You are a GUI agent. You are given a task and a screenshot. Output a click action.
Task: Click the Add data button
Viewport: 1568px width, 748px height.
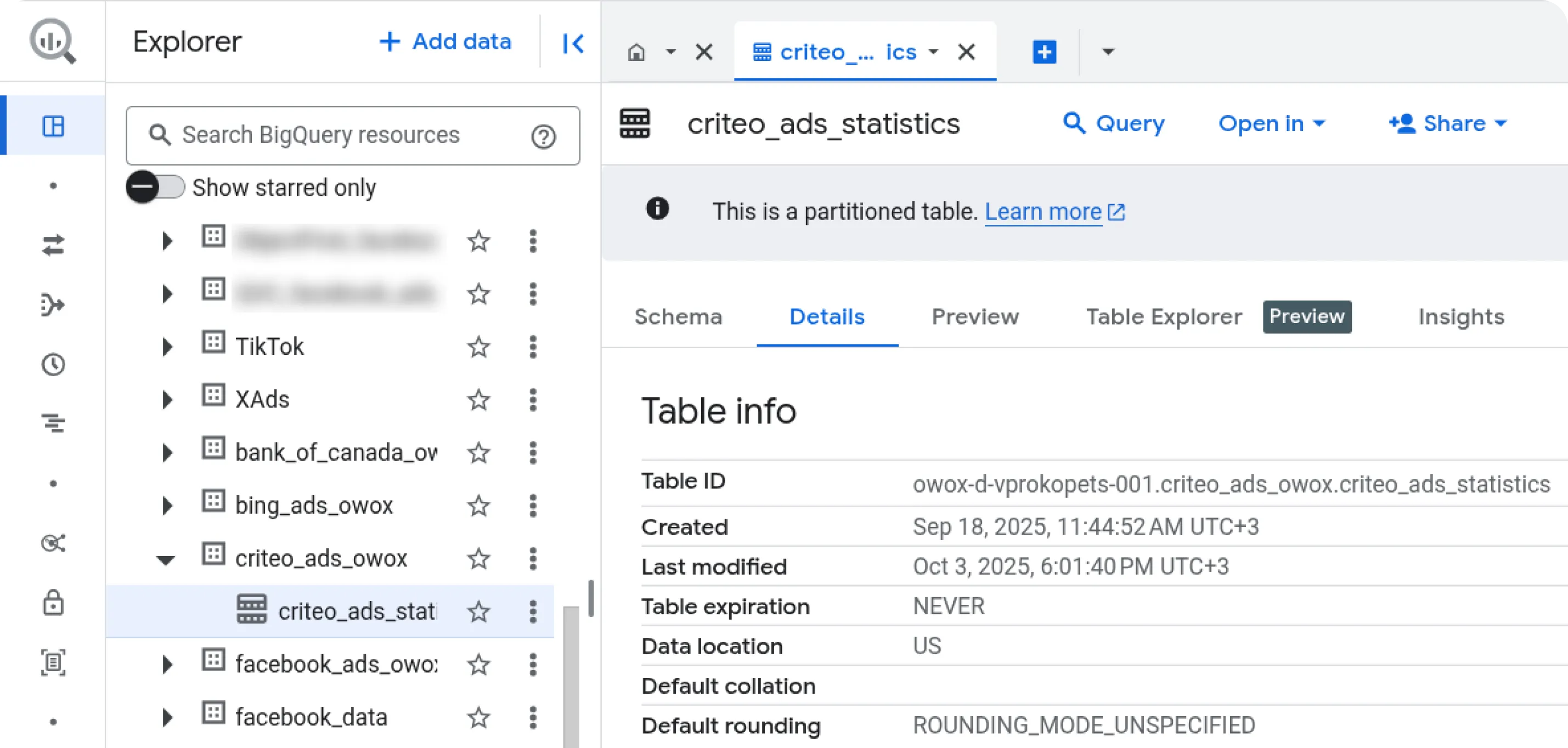(x=445, y=42)
